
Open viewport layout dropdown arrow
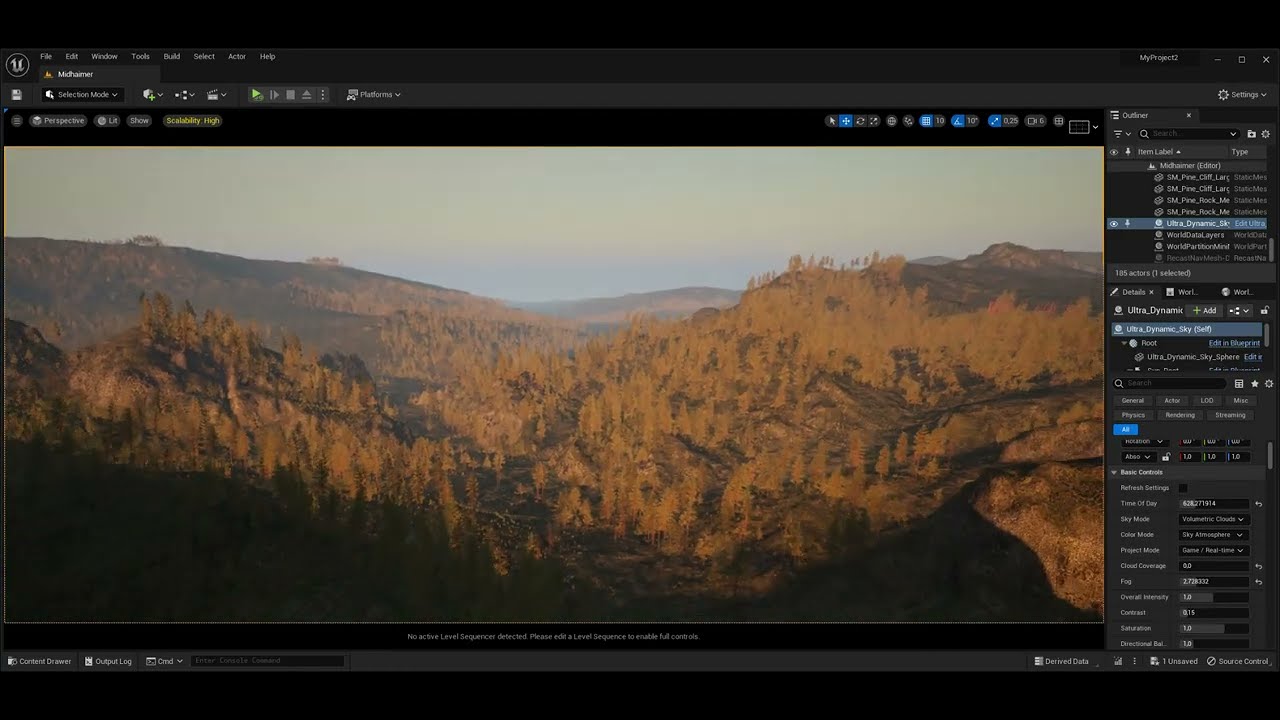(x=1095, y=127)
